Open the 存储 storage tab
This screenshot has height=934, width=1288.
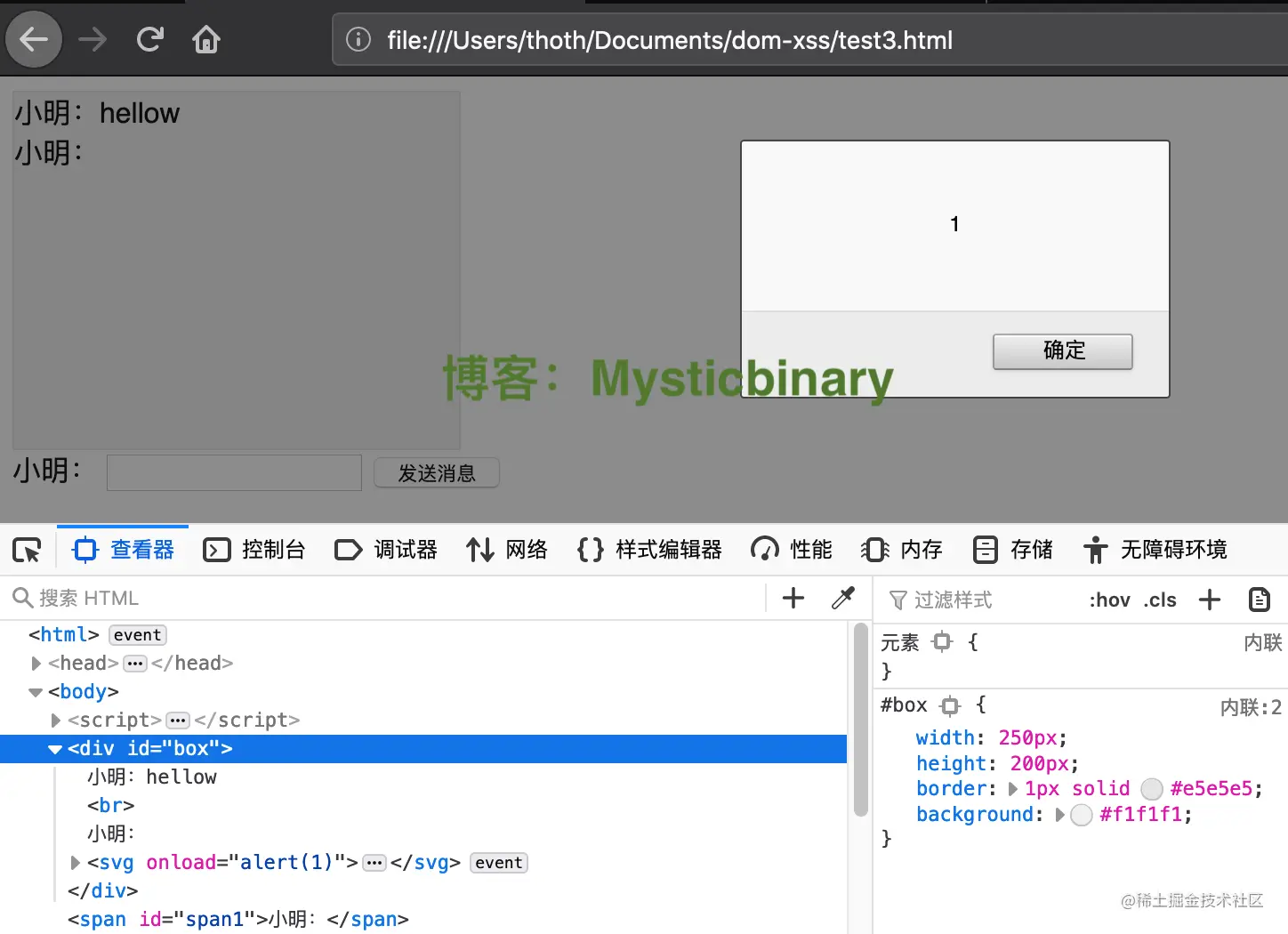tap(1012, 550)
